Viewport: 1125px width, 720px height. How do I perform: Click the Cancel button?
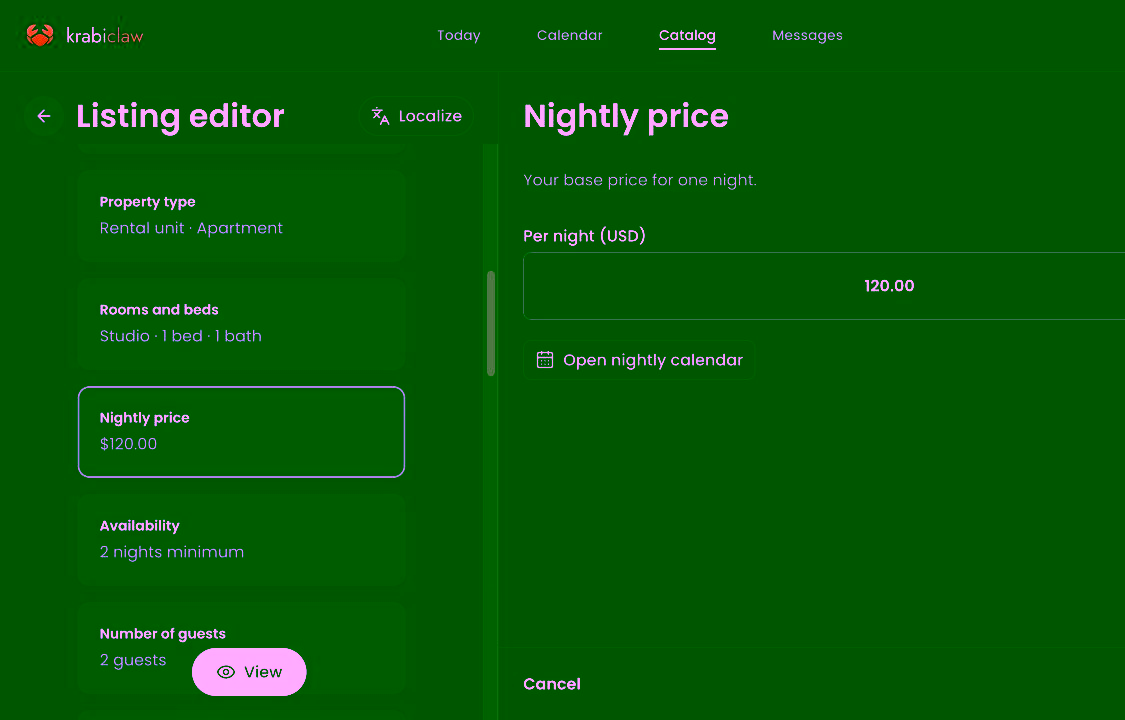pos(552,684)
